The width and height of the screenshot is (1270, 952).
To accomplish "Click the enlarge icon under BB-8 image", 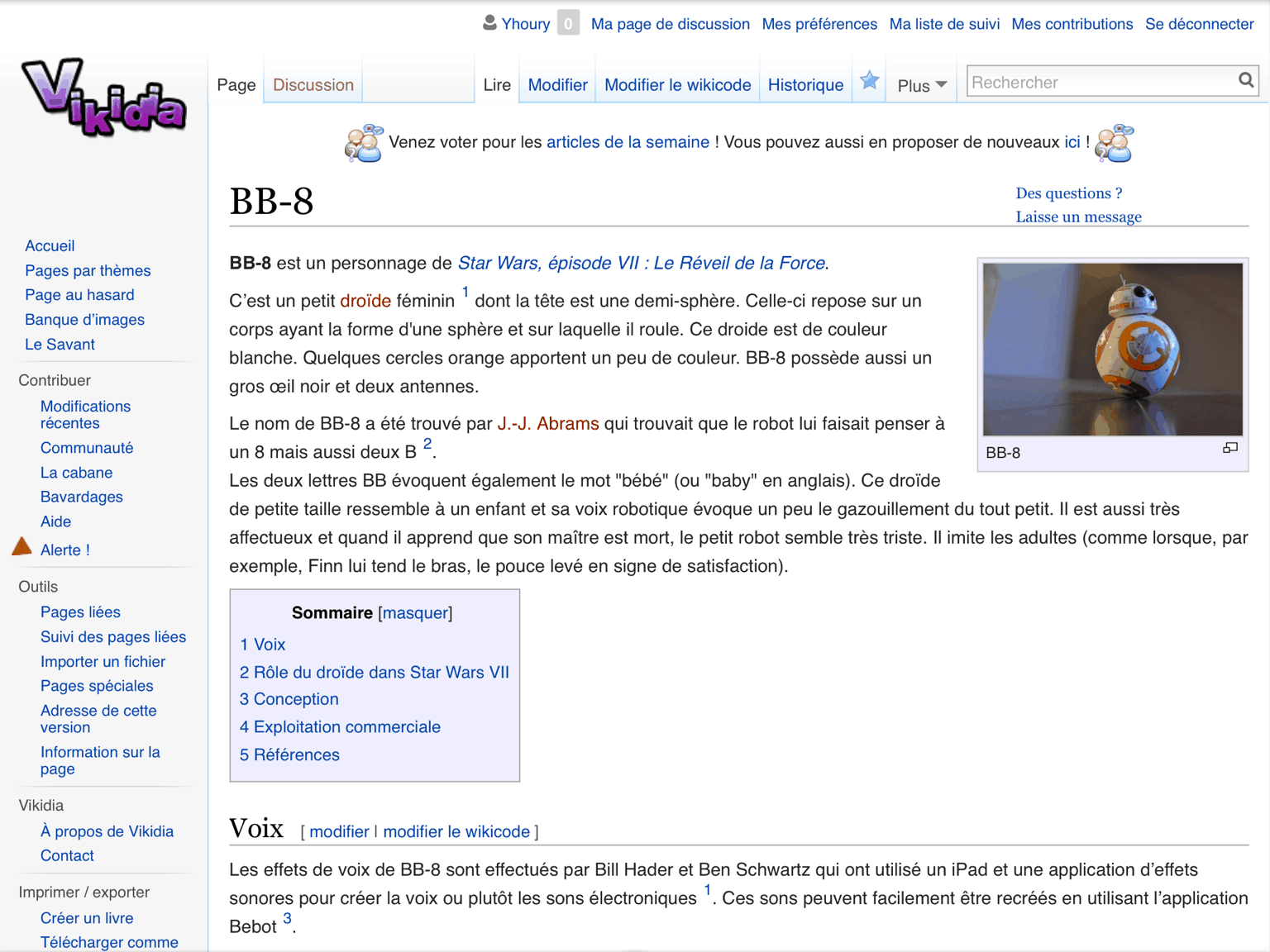I will coord(1230,448).
